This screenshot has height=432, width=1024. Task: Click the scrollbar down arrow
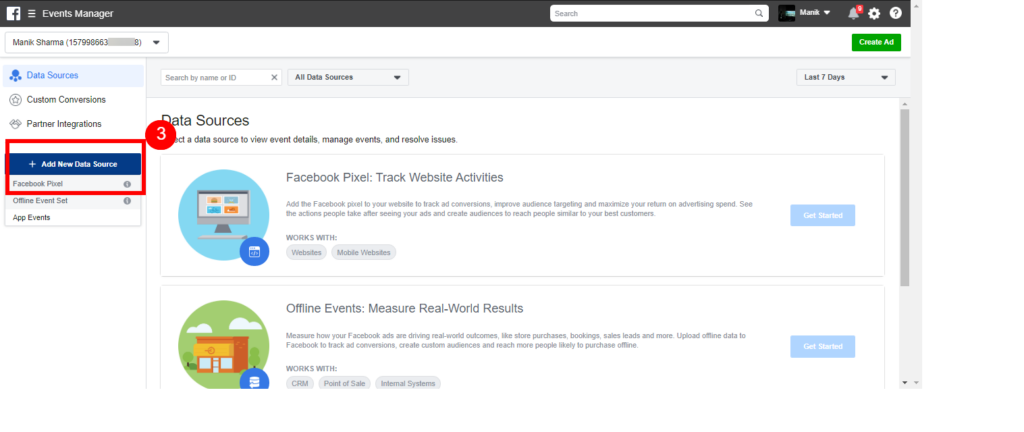[x=904, y=382]
